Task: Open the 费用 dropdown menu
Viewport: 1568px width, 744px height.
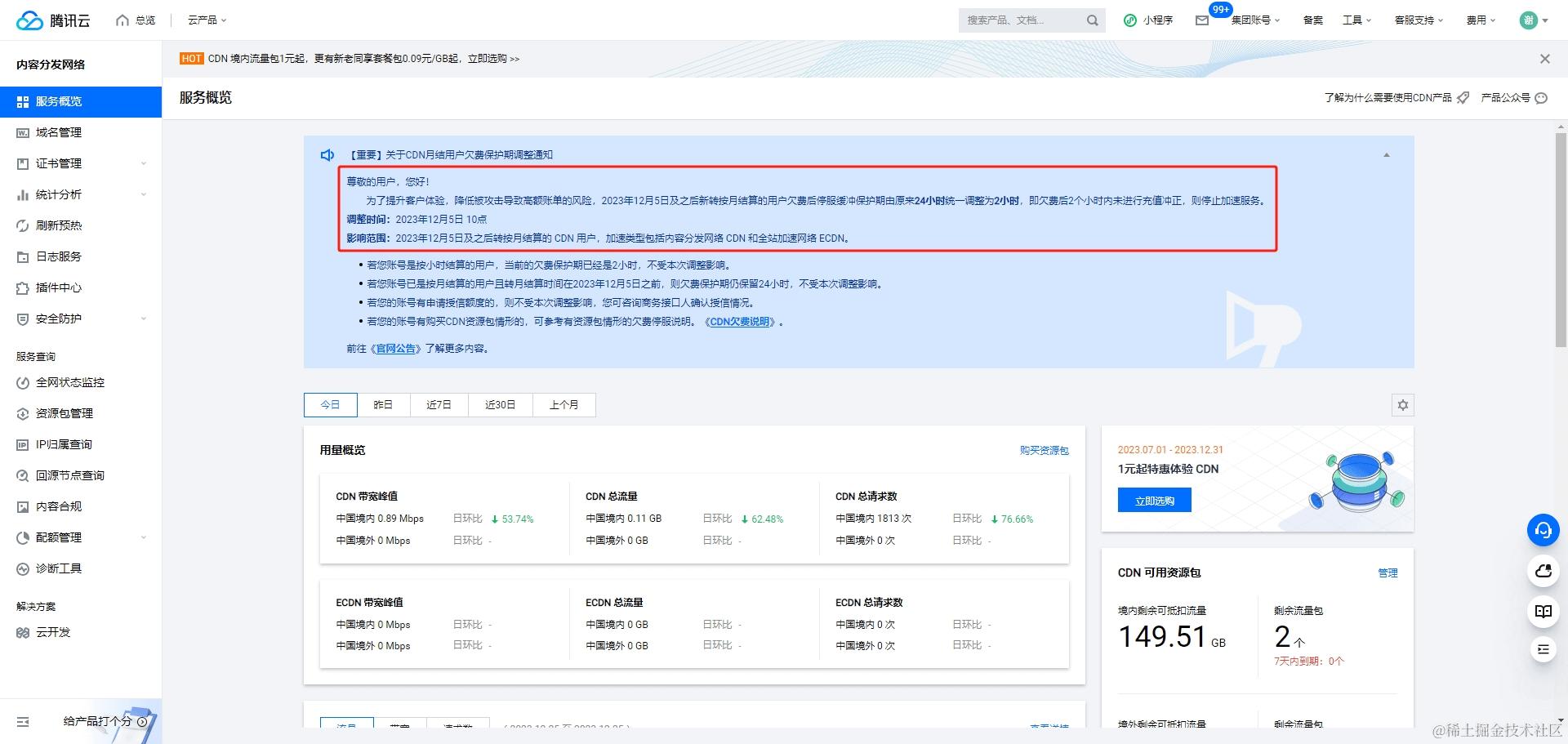Action: click(1480, 20)
